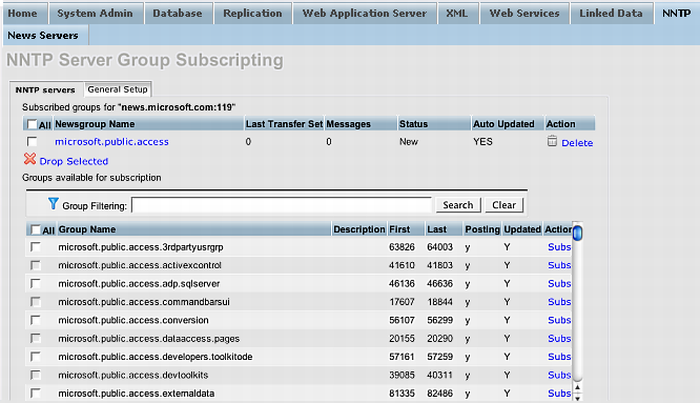Select the XML tab

click(457, 13)
